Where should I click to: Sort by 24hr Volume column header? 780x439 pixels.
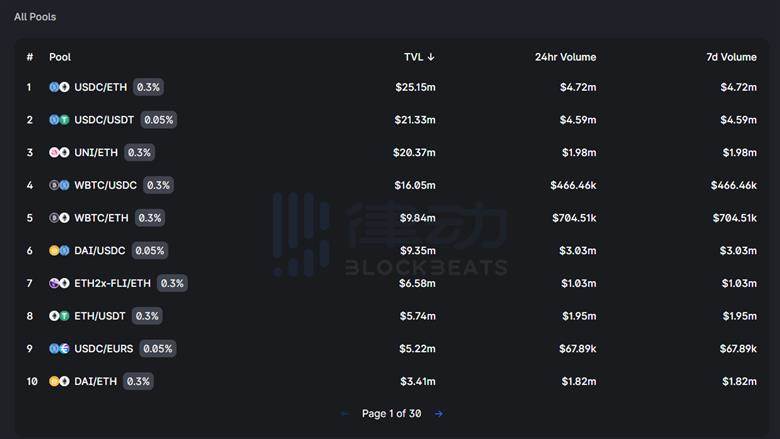[566, 57]
